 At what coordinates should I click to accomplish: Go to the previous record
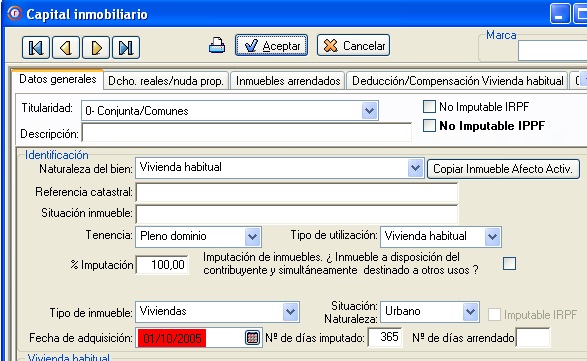click(66, 48)
